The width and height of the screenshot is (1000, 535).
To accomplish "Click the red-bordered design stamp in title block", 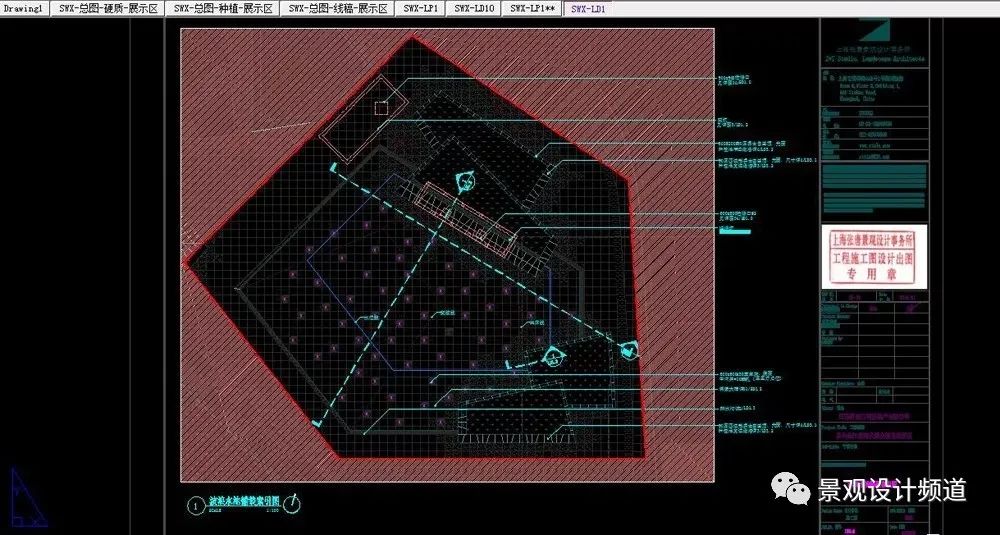I will click(x=874, y=257).
